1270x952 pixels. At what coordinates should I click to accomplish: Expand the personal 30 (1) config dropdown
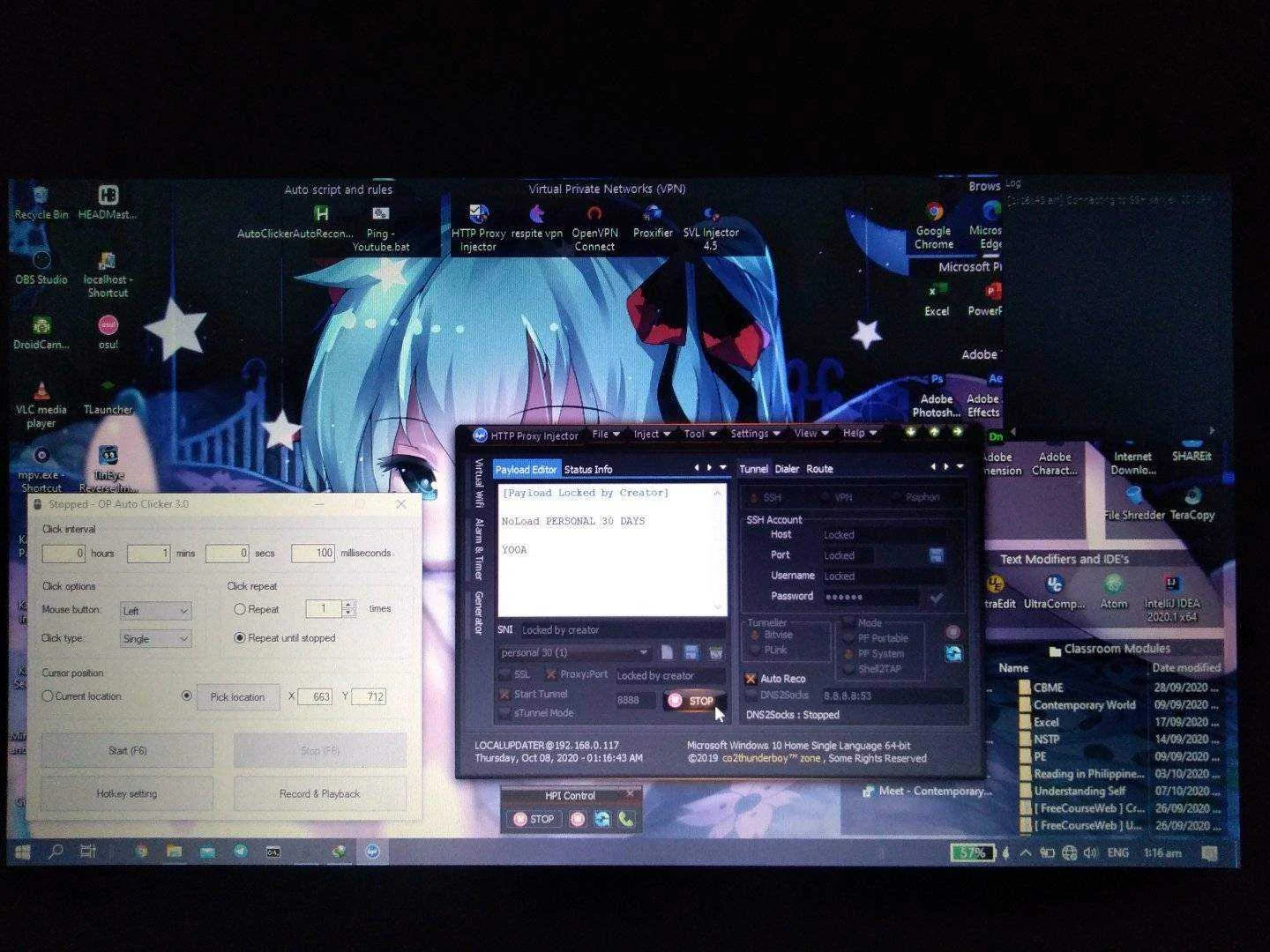574,653
